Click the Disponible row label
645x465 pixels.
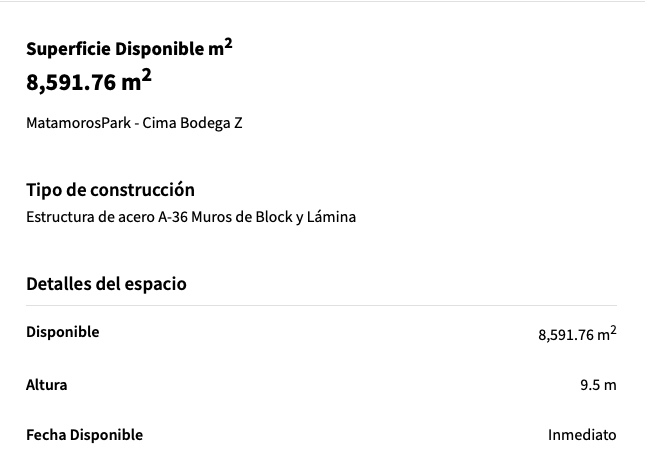click(63, 332)
